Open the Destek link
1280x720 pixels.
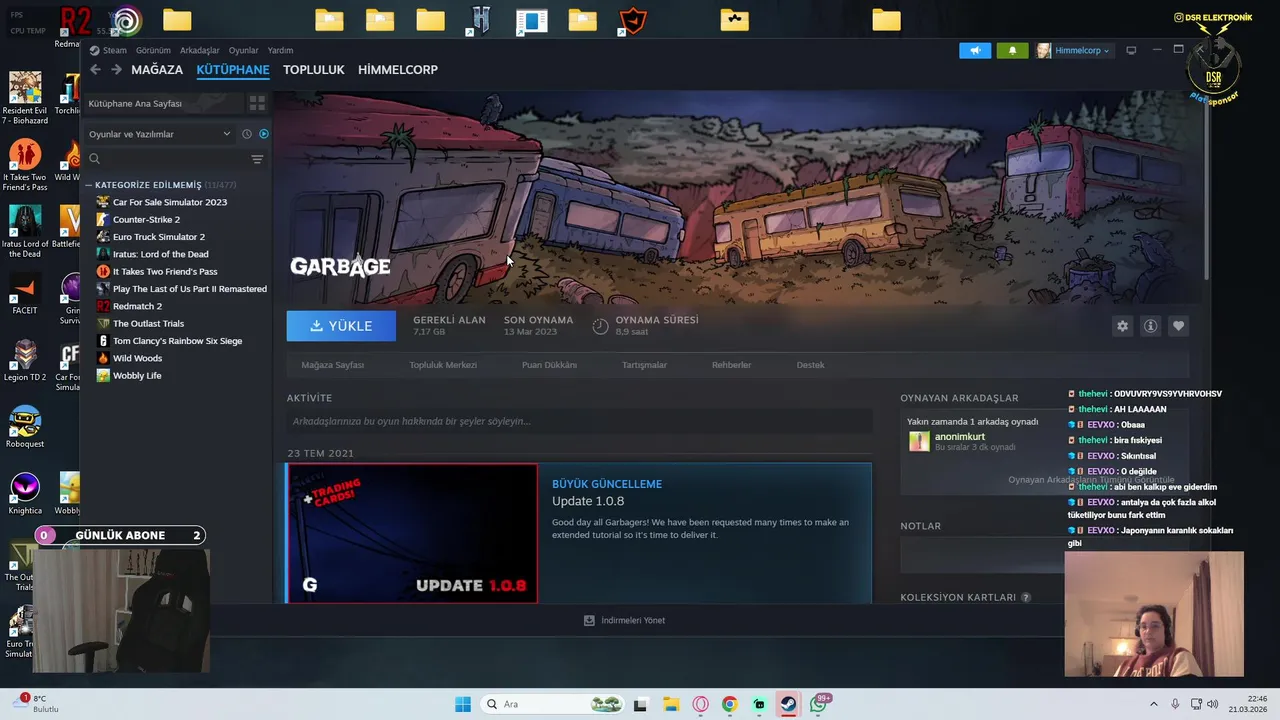[x=810, y=365]
